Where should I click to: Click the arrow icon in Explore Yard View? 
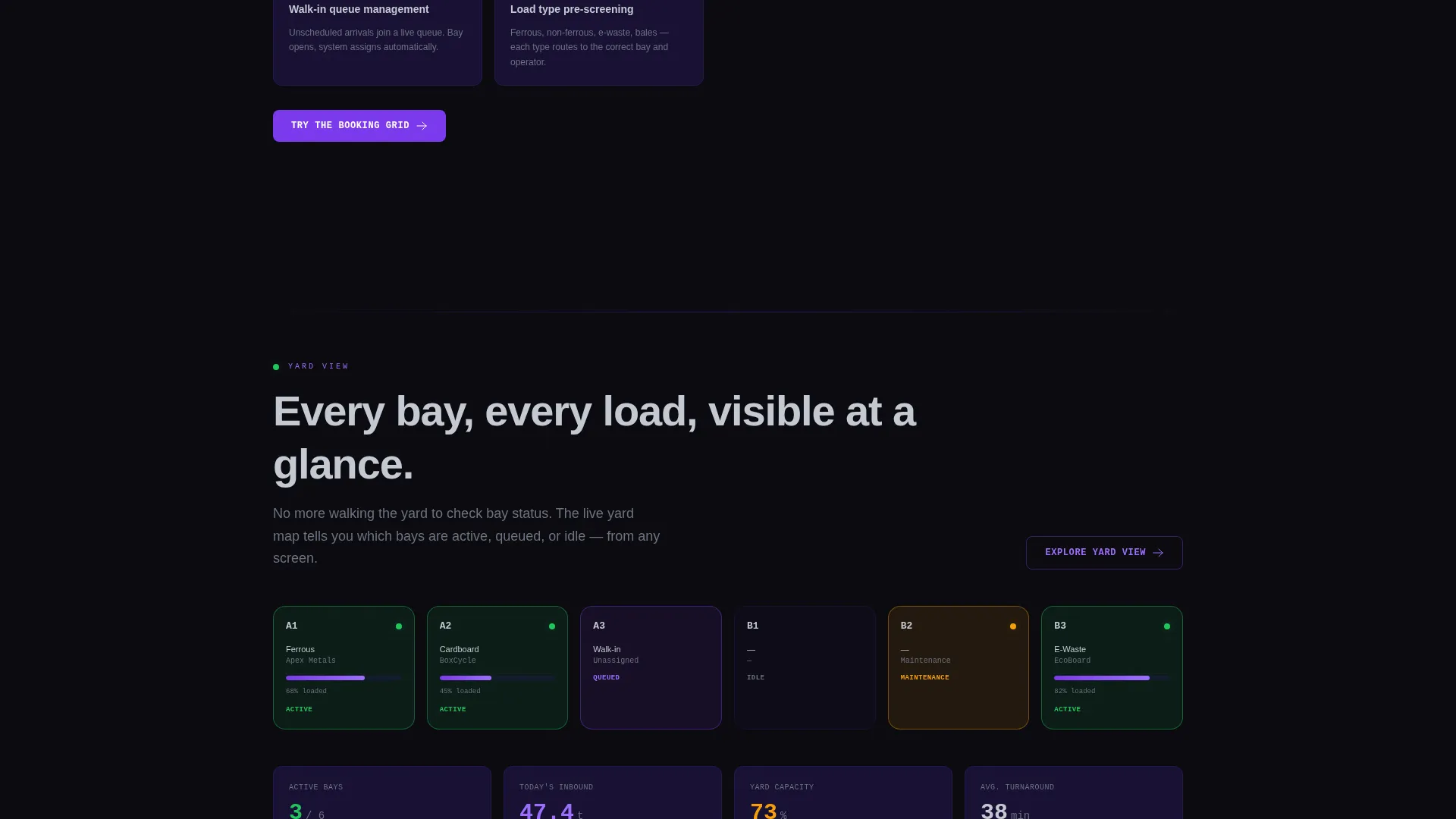click(1158, 553)
